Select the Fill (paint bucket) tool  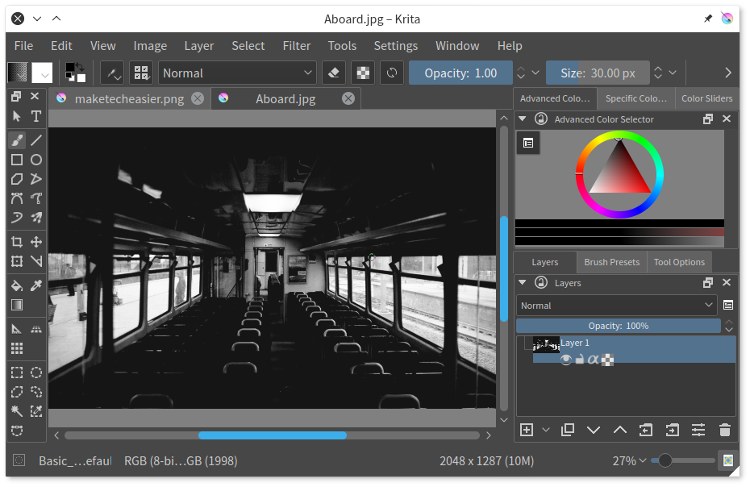coord(17,286)
